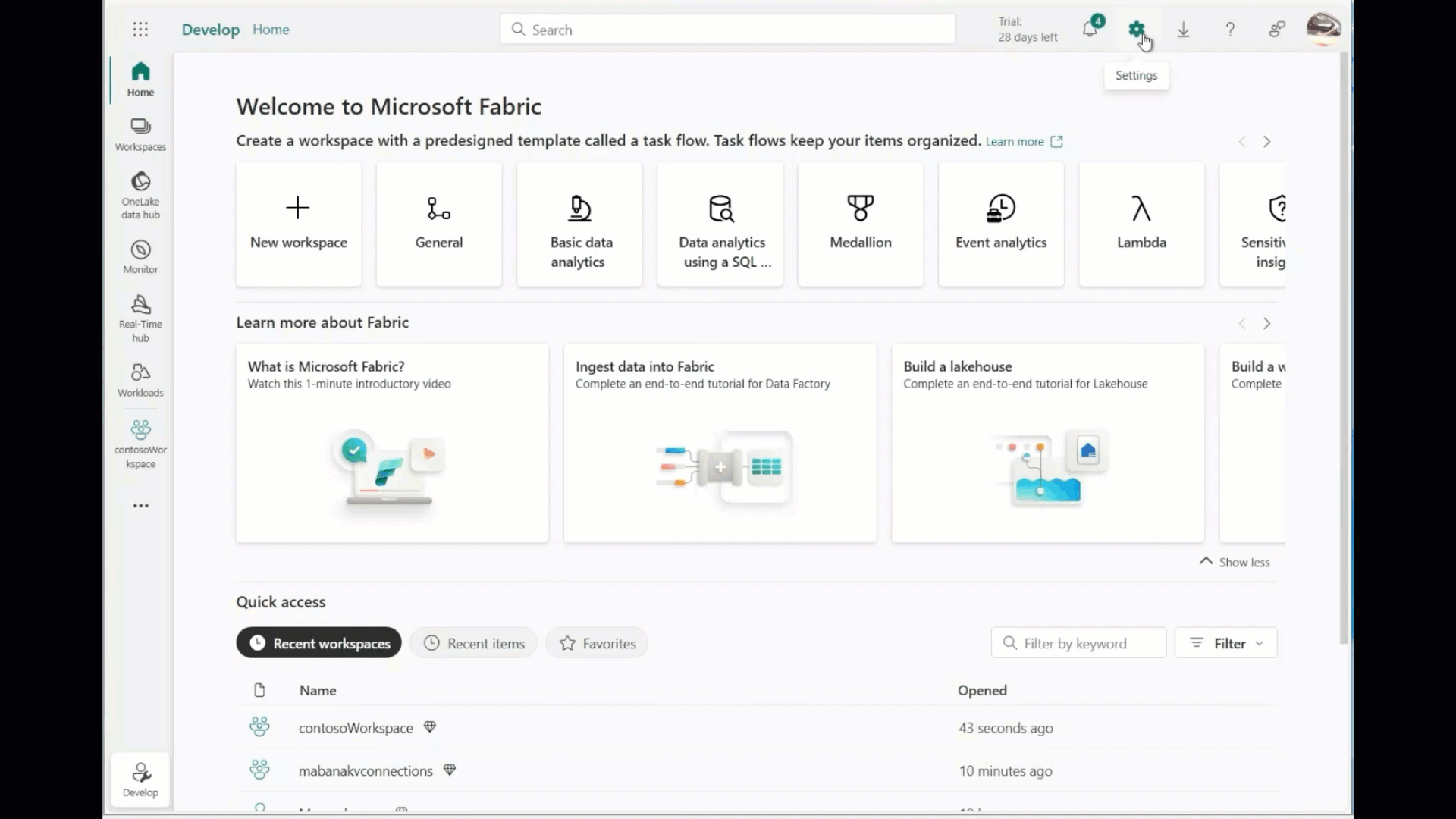Show more sidebar options ellipsis

coord(140,506)
